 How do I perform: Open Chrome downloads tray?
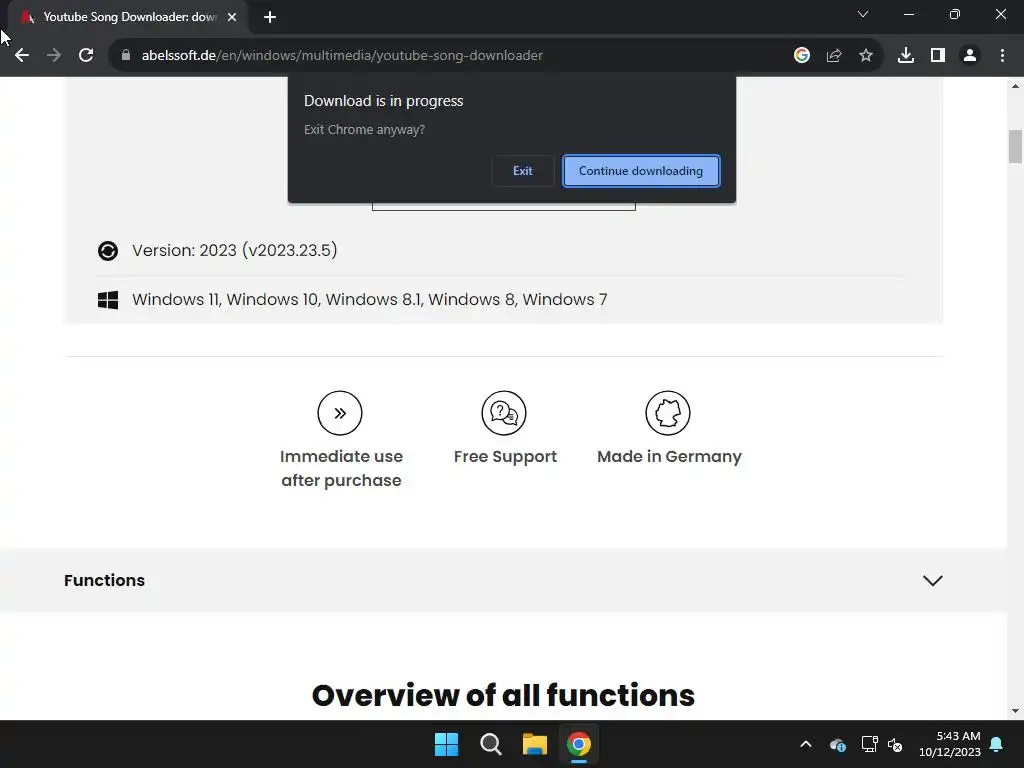tap(906, 56)
